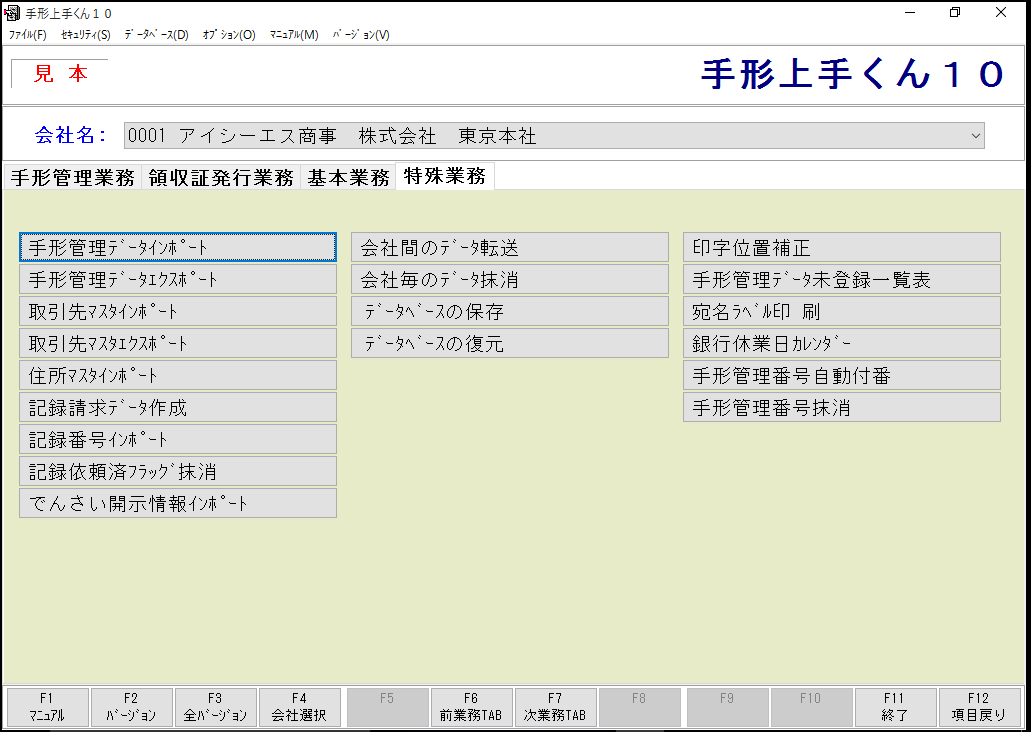The width and height of the screenshot is (1031, 734).
Task: Click the 会社名: label
Action: pos(71,135)
